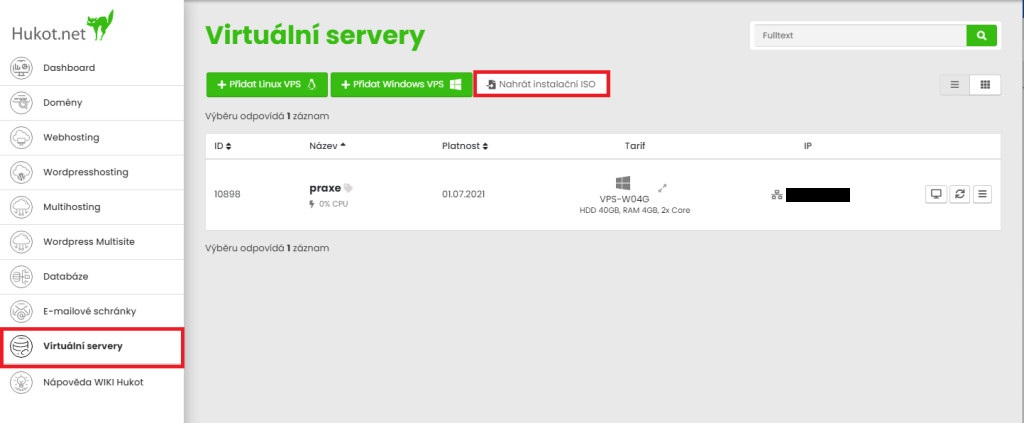Open Dashboard in the sidebar
The image size is (1024, 423).
[68, 68]
